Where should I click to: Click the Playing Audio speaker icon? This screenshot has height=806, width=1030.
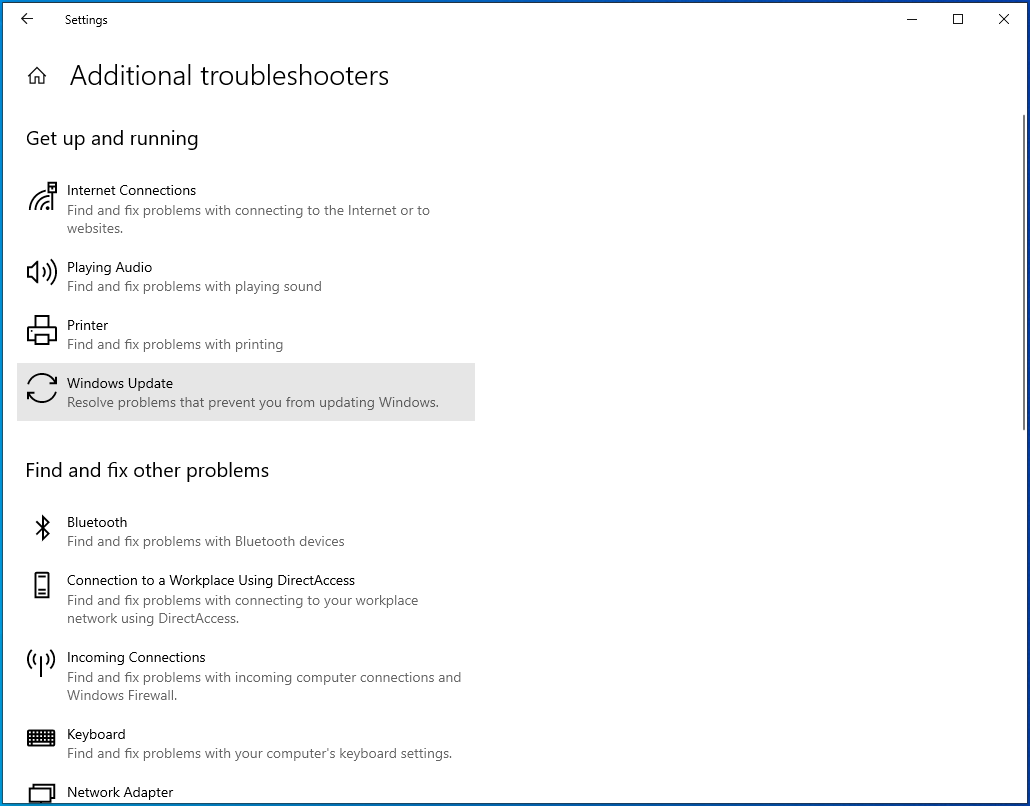pyautogui.click(x=42, y=272)
